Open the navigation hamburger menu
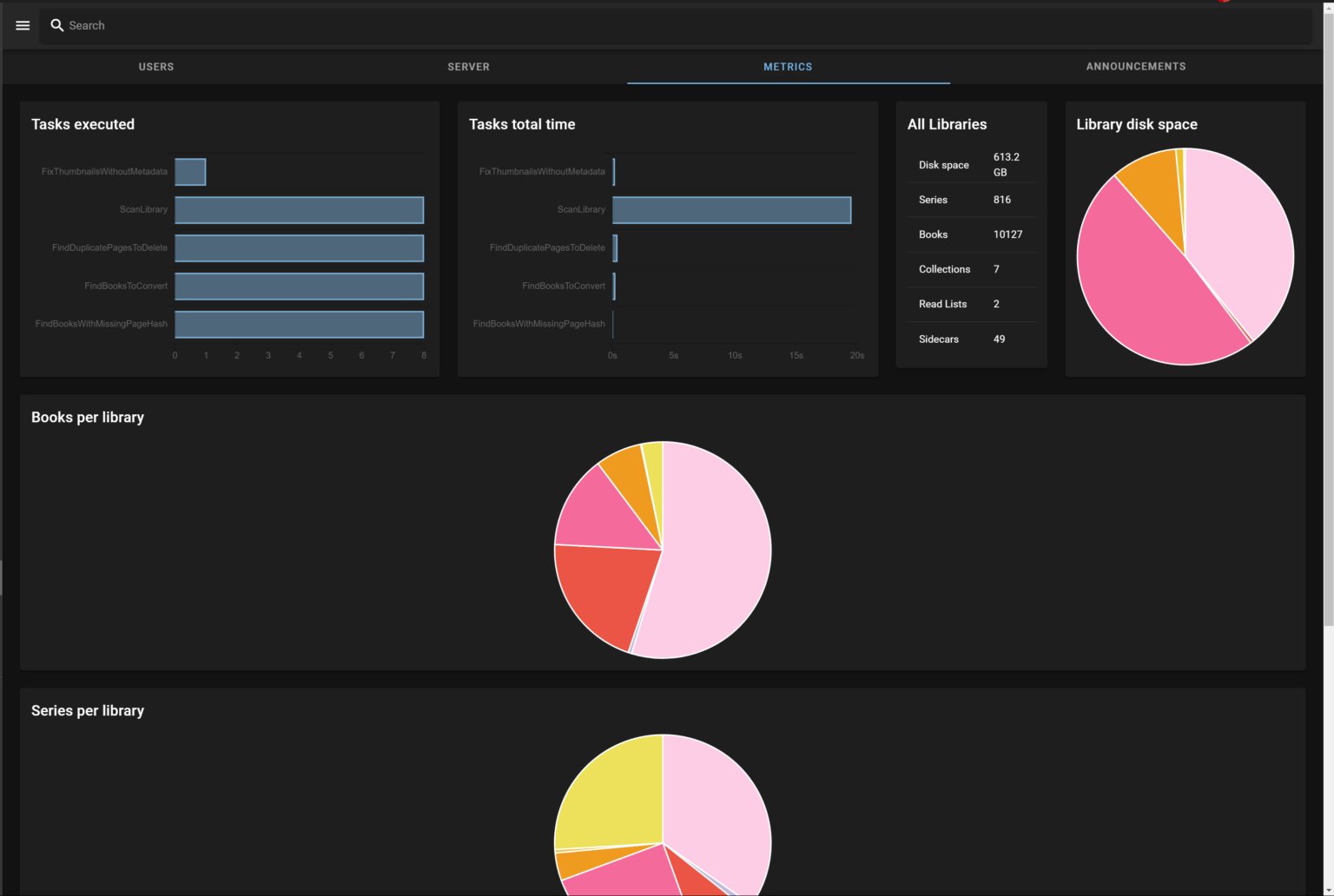Screen dimensions: 1334x896 click(x=22, y=25)
